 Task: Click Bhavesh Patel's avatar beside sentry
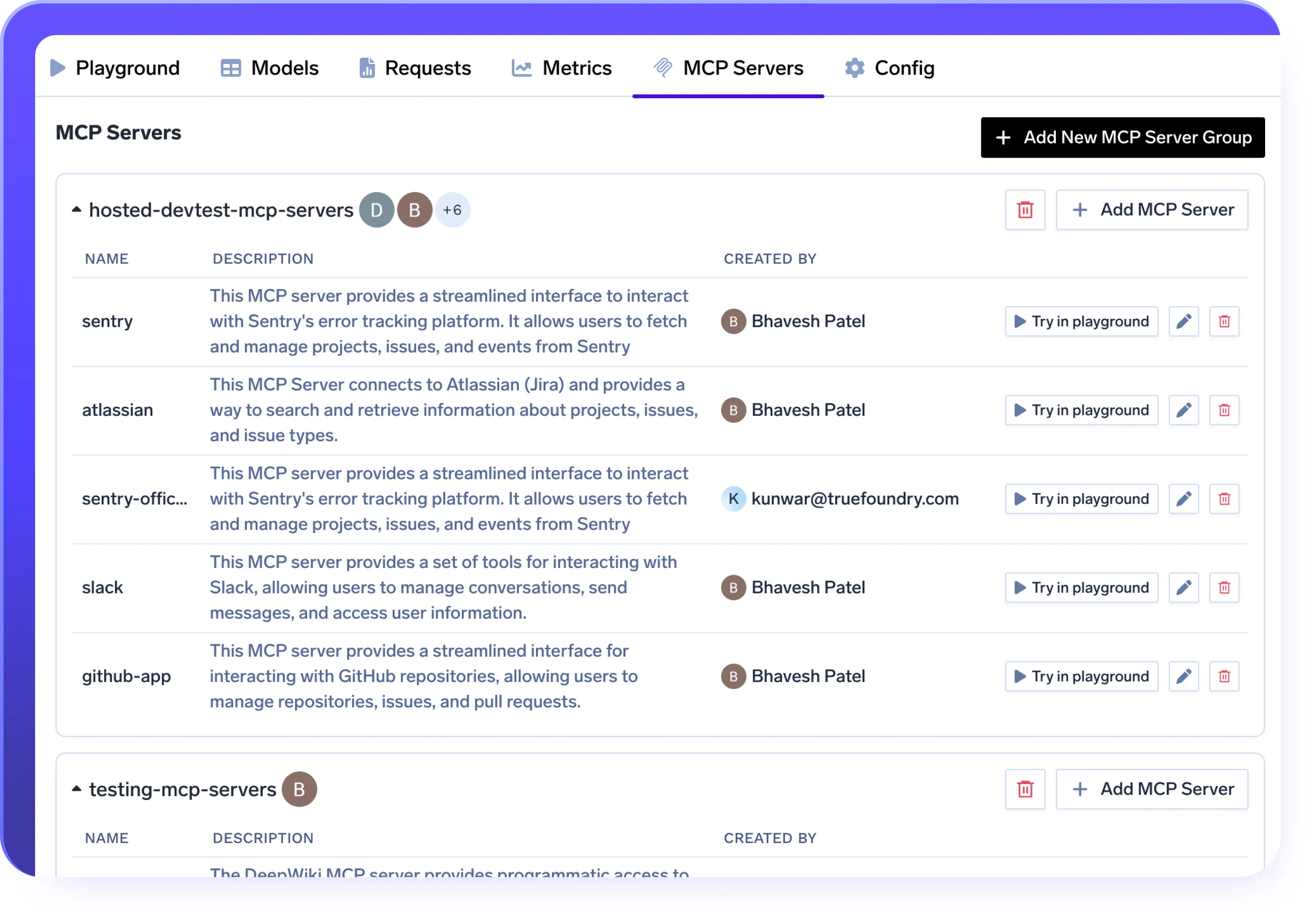click(733, 321)
